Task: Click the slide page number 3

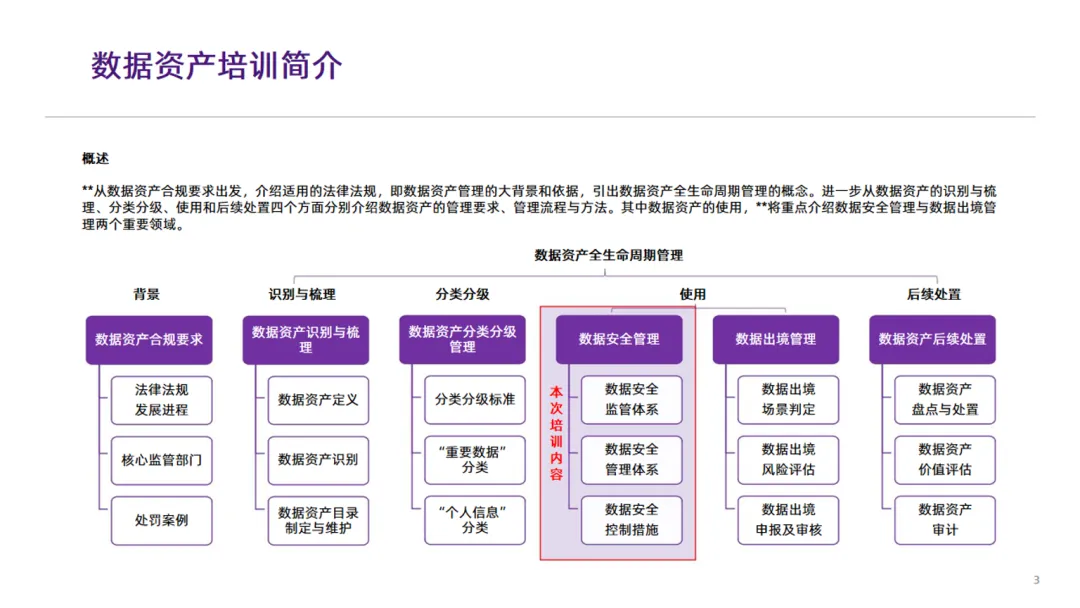Action: pyautogui.click(x=1037, y=580)
